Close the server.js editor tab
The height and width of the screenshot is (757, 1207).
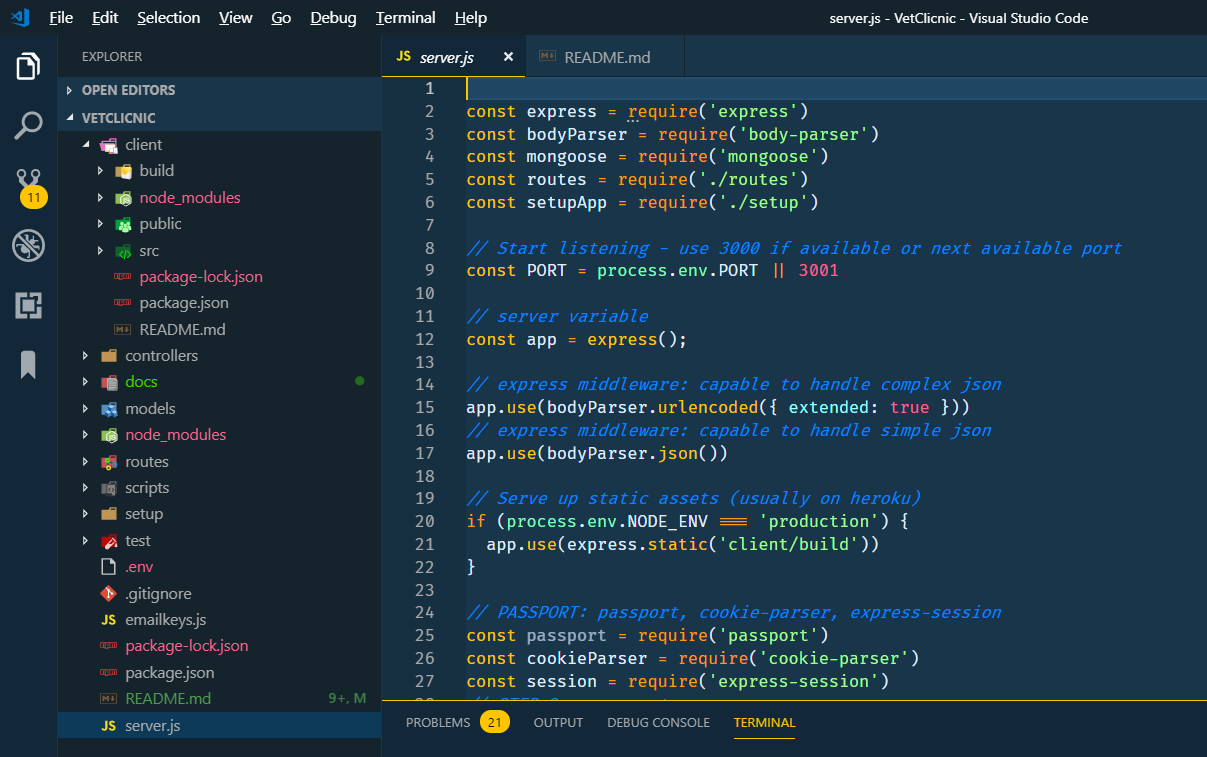point(508,57)
